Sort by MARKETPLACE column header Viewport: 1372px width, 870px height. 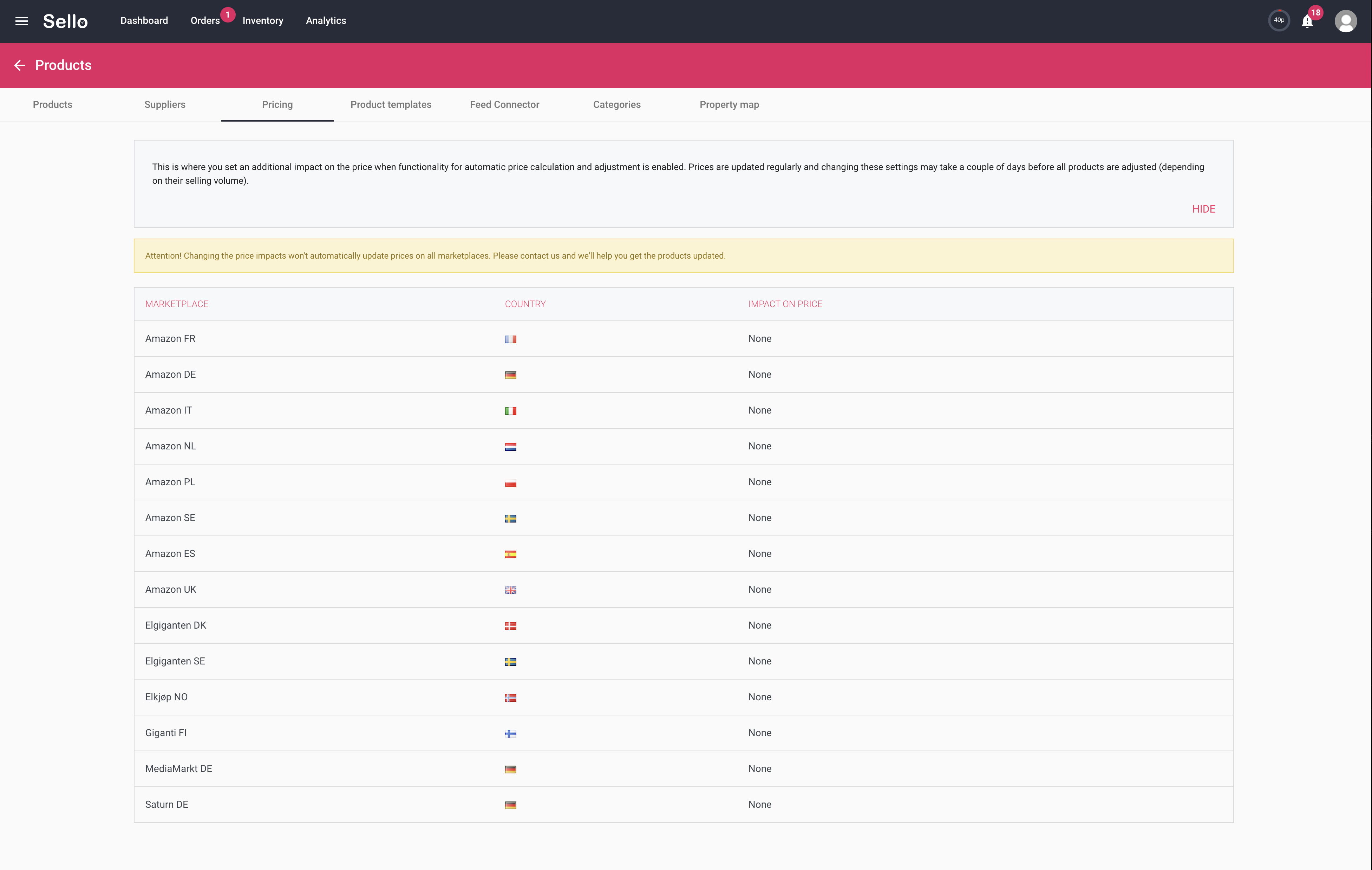click(x=177, y=304)
